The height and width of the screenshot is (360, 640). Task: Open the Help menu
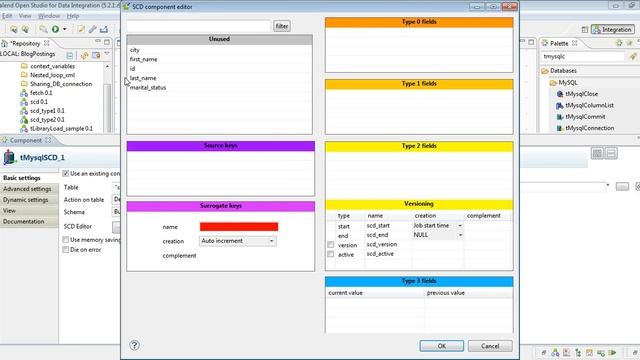tap(73, 16)
